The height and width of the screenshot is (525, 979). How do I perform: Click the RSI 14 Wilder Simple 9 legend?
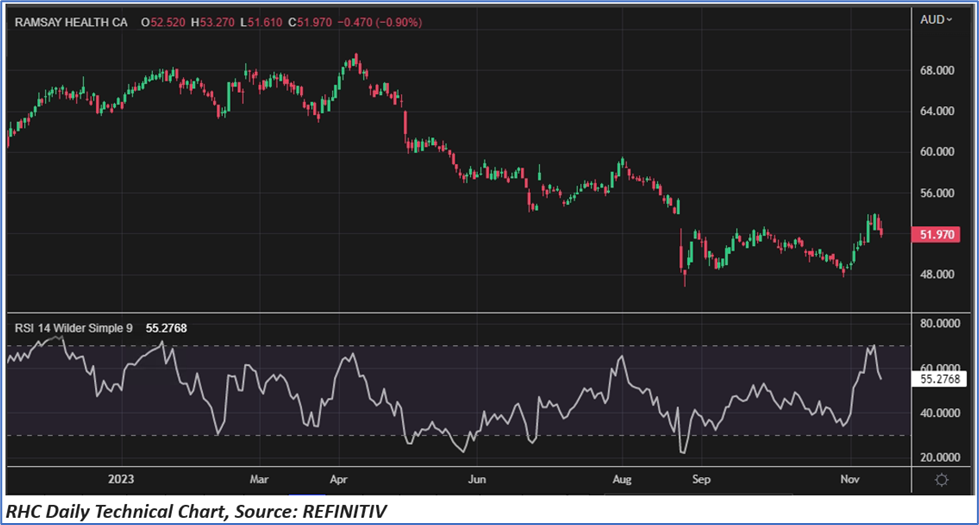click(74, 328)
